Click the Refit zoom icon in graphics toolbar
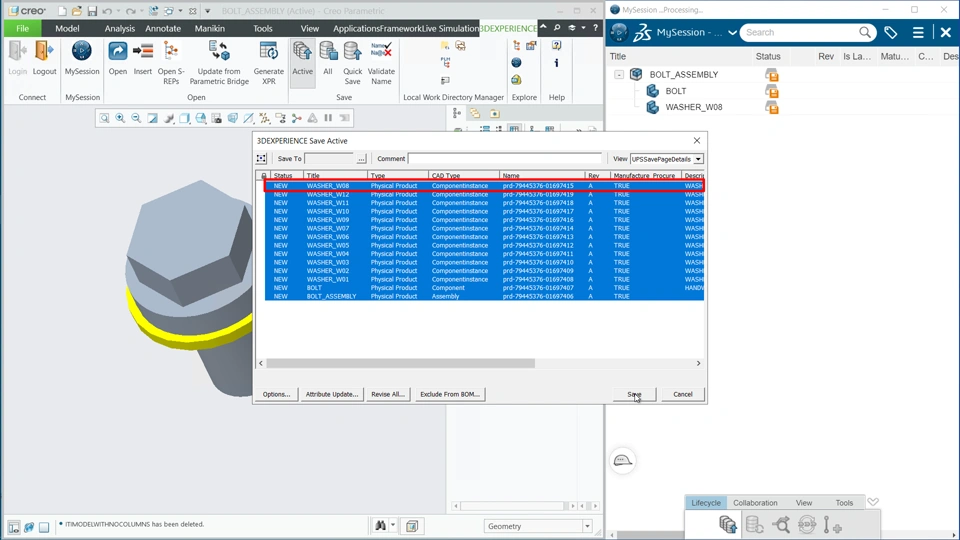 click(104, 118)
